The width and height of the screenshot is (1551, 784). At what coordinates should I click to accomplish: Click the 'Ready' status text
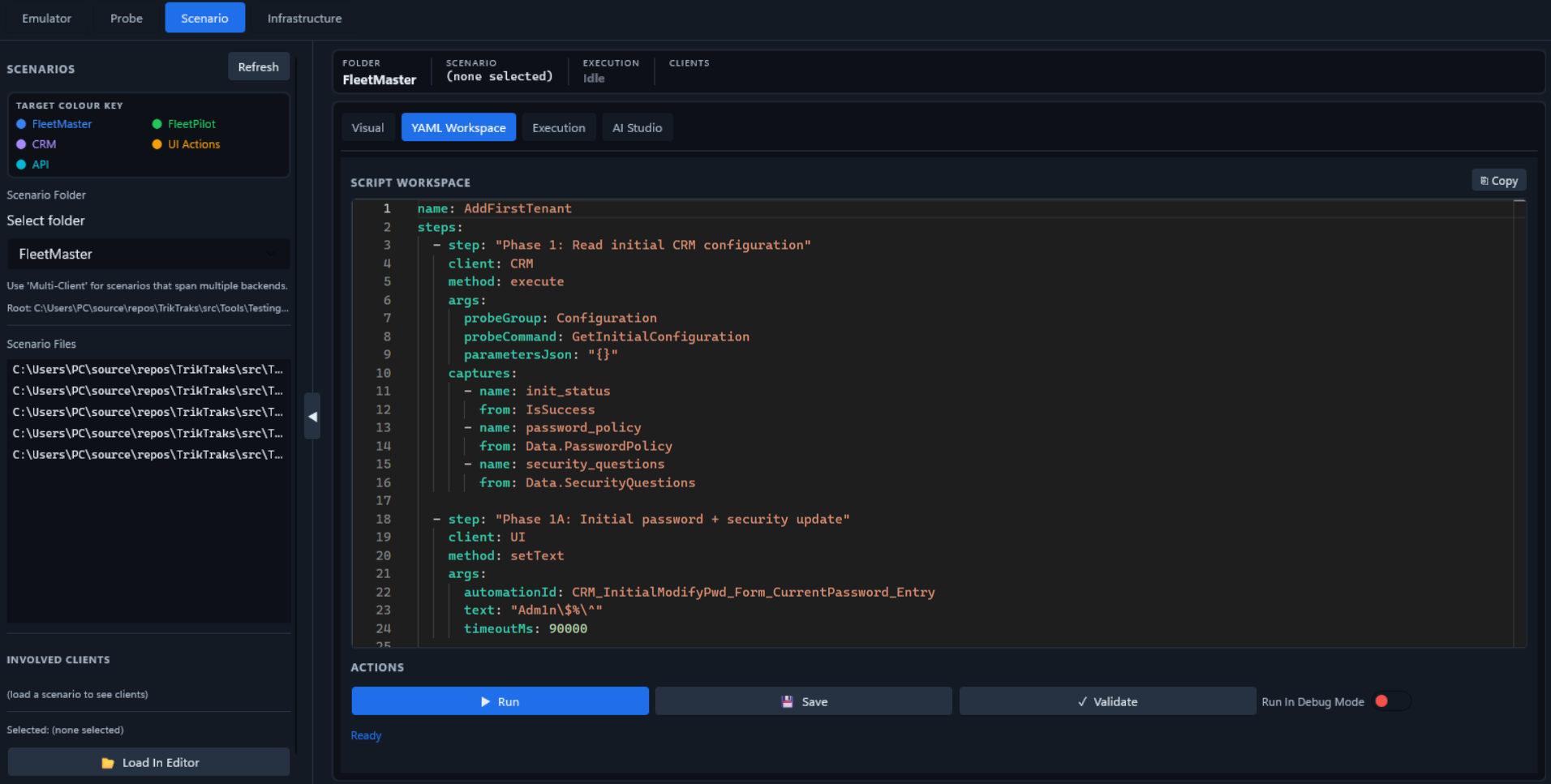pyautogui.click(x=366, y=735)
